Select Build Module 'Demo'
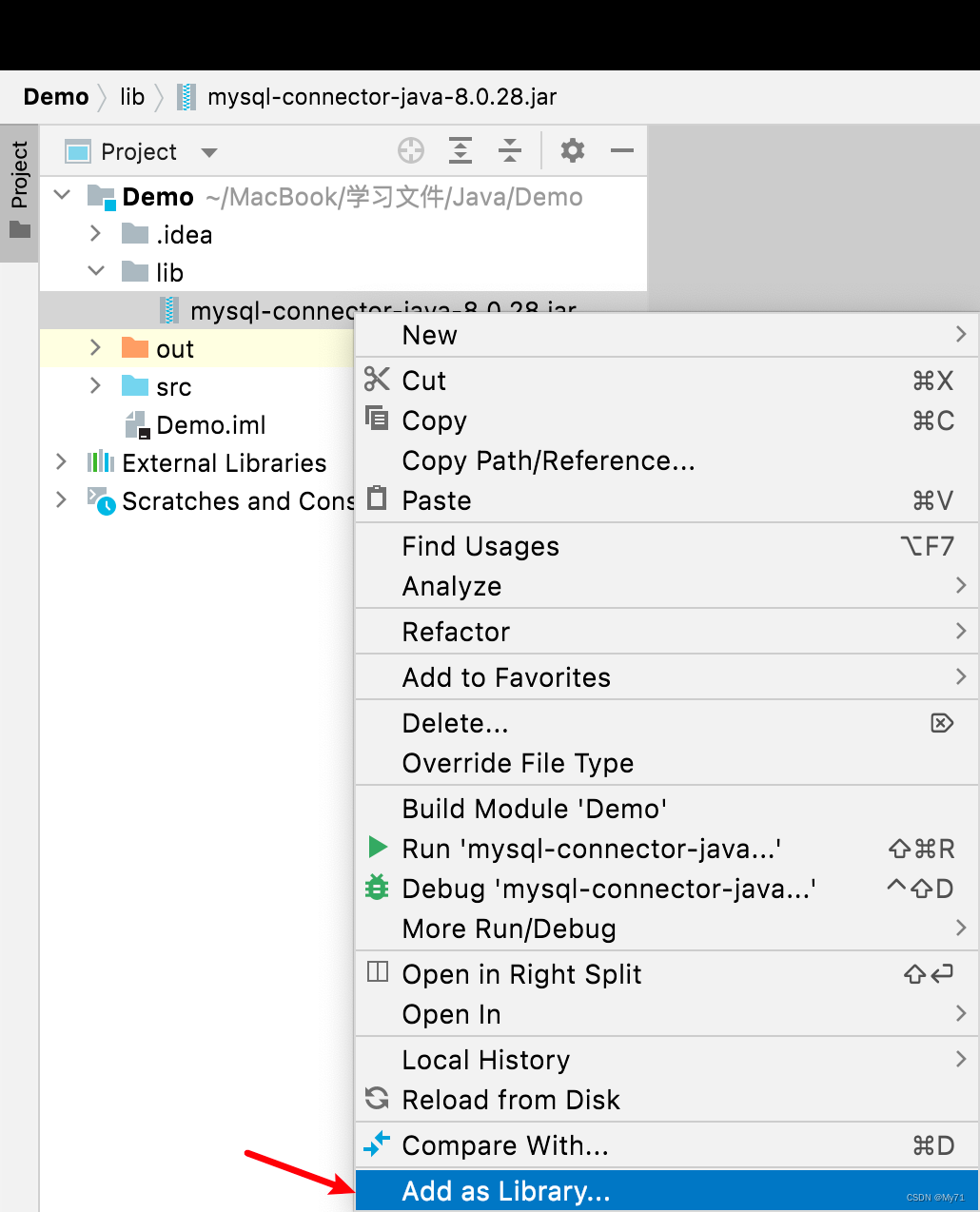This screenshot has height=1212, width=980. pyautogui.click(x=667, y=809)
